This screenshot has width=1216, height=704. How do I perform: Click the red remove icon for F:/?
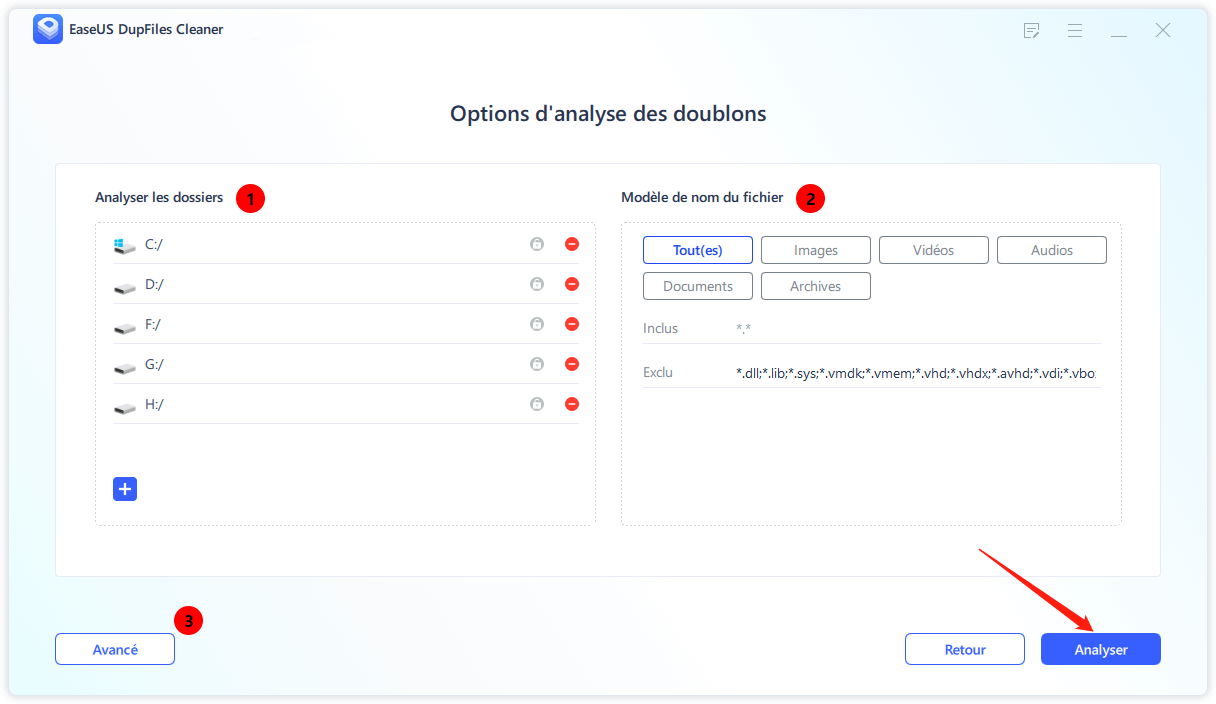click(572, 324)
